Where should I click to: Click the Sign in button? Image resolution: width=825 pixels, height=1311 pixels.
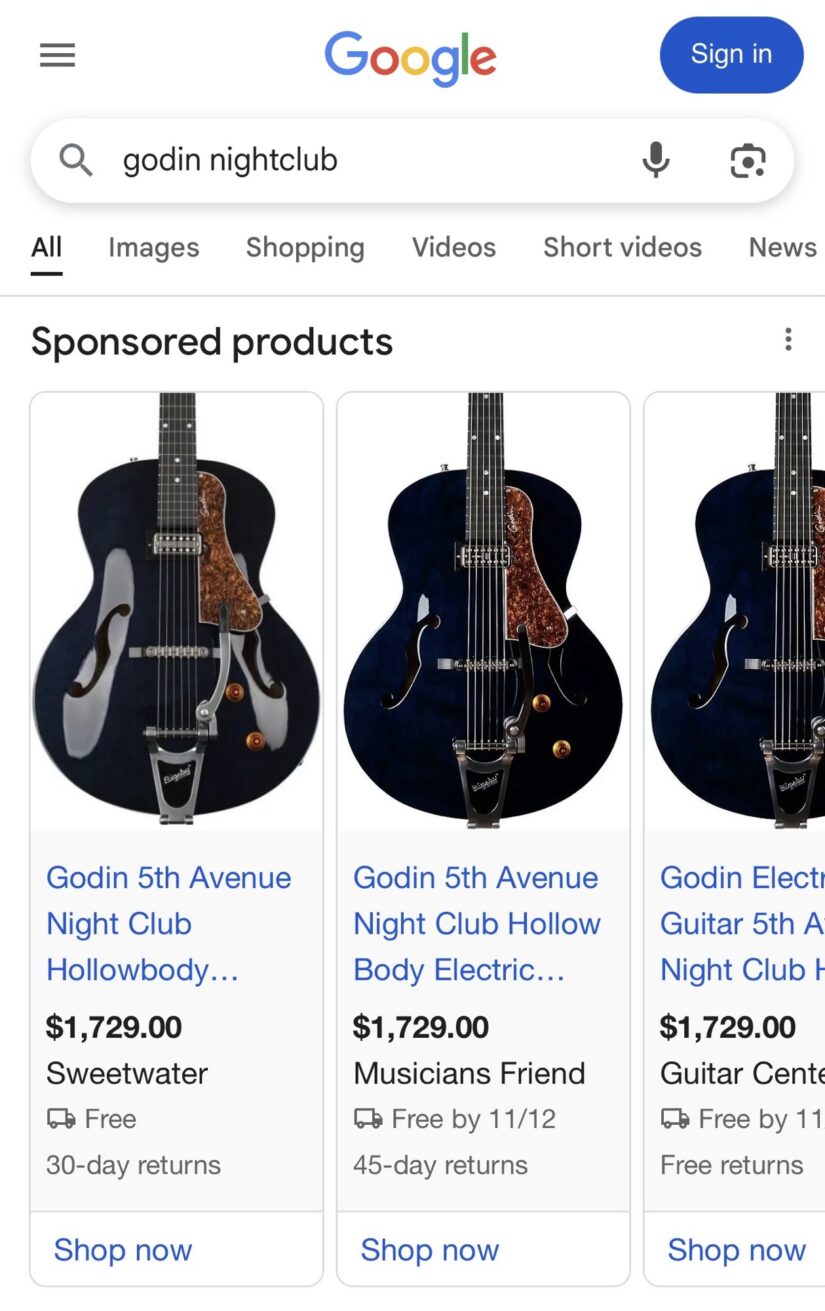click(x=731, y=55)
